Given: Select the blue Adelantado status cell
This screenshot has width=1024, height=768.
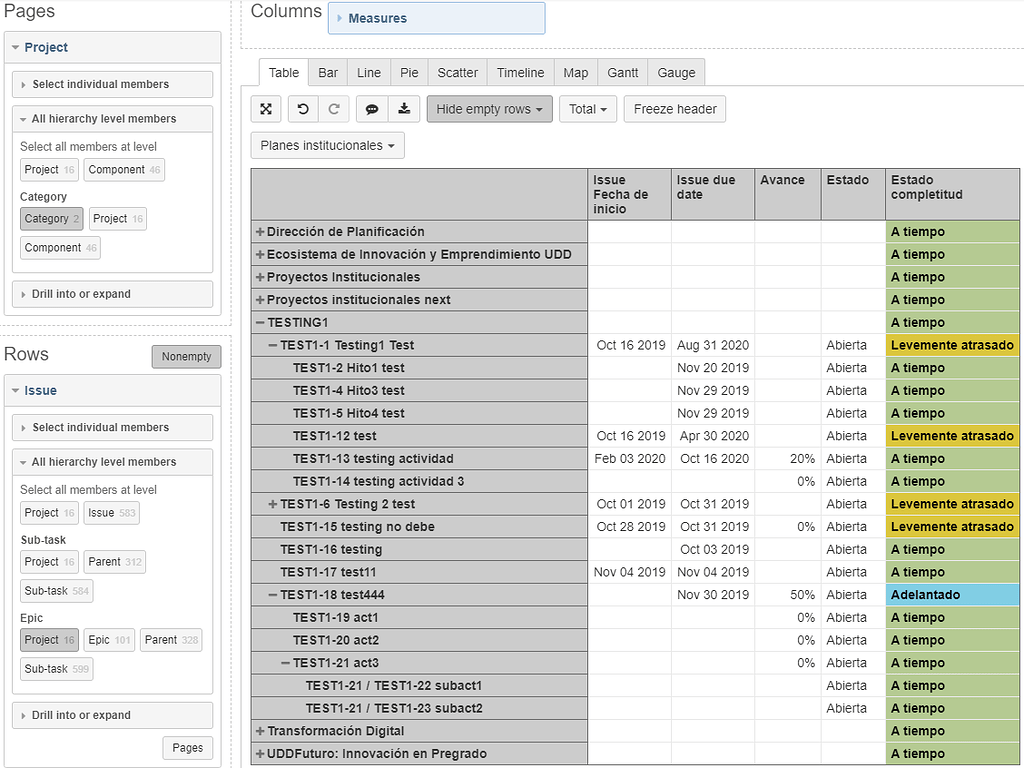Looking at the screenshot, I should (x=950, y=594).
